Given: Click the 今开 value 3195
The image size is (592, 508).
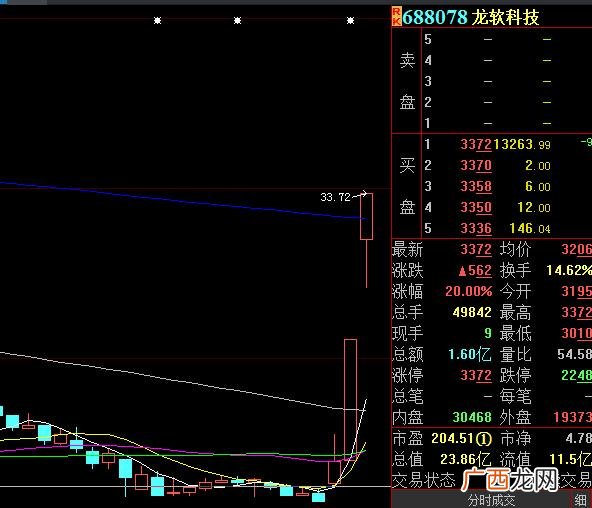Looking at the screenshot, I should [x=577, y=291].
